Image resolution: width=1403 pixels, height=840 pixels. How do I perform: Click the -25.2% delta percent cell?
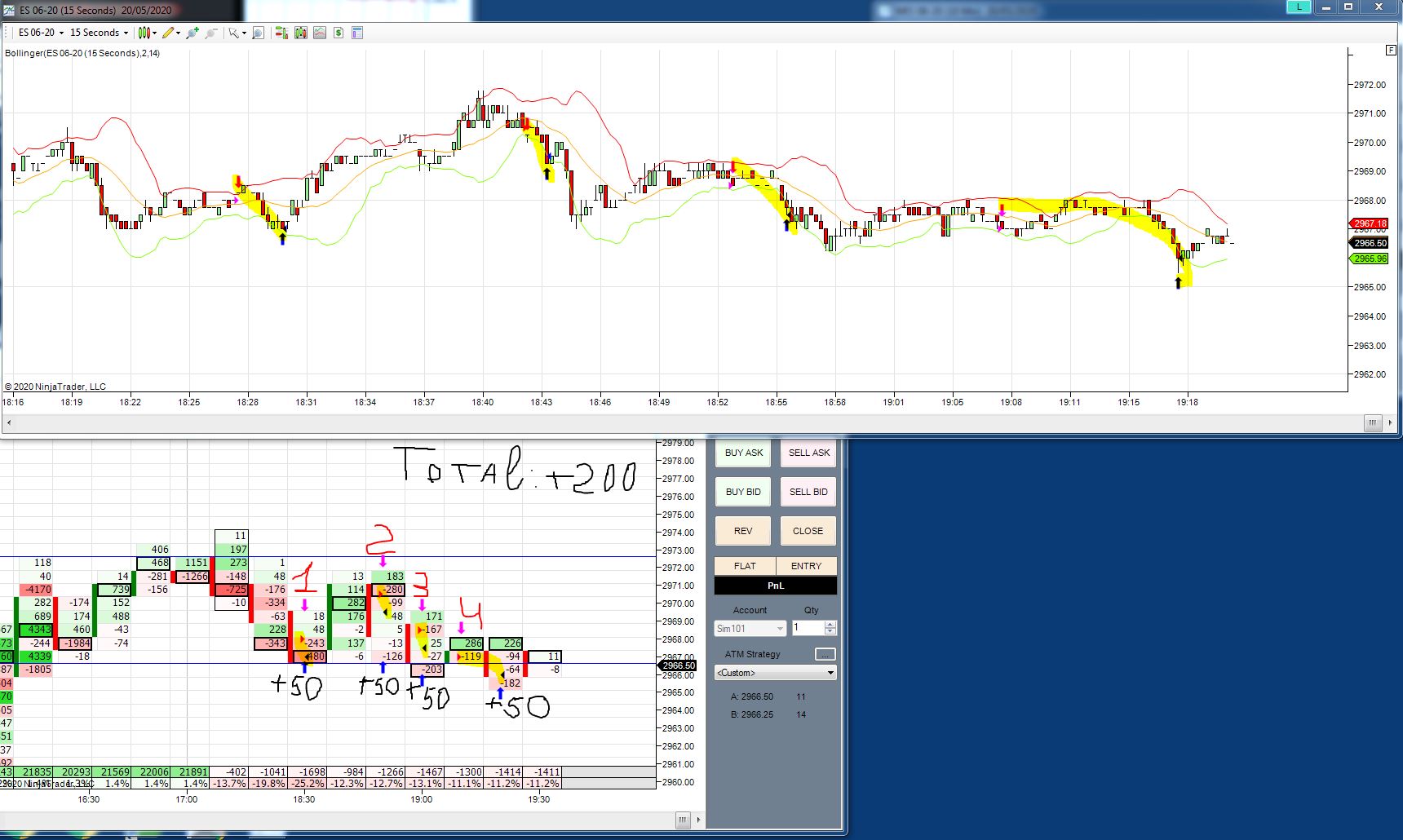click(x=308, y=784)
